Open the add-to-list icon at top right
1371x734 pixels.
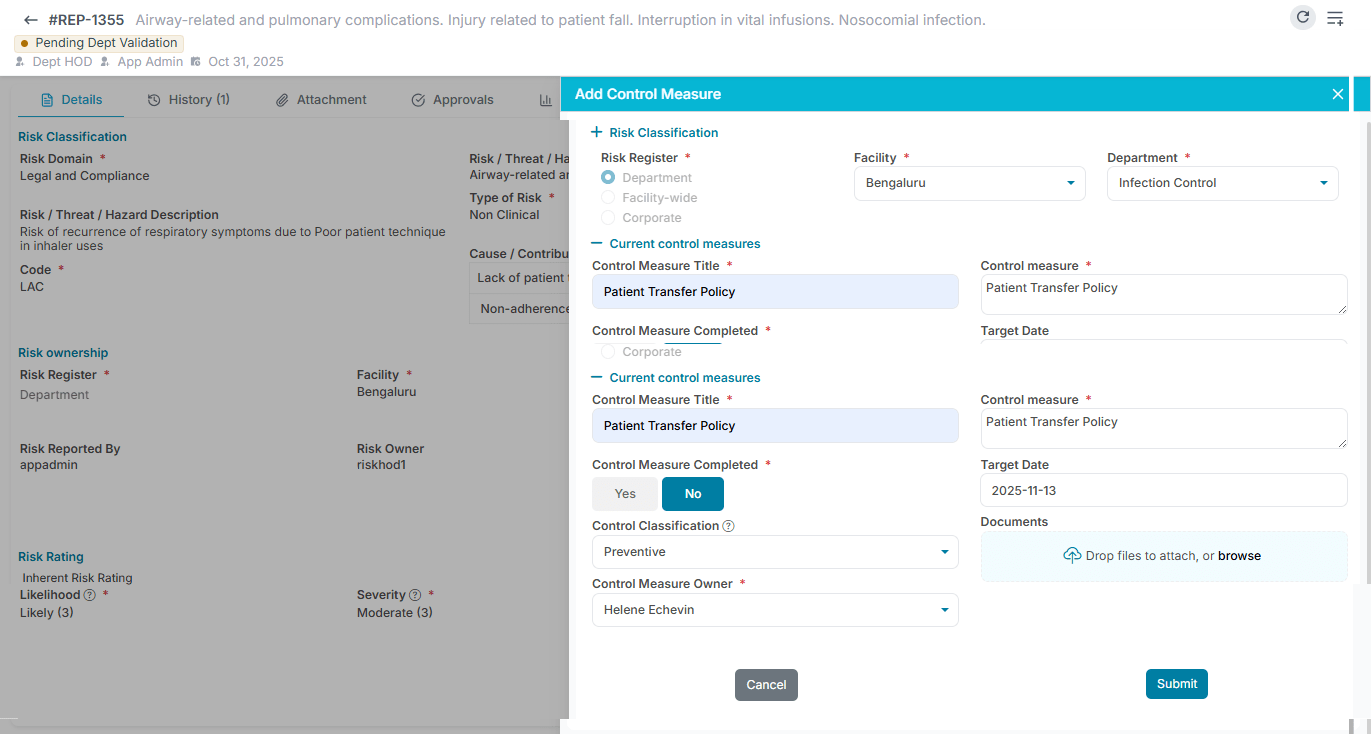click(x=1335, y=17)
